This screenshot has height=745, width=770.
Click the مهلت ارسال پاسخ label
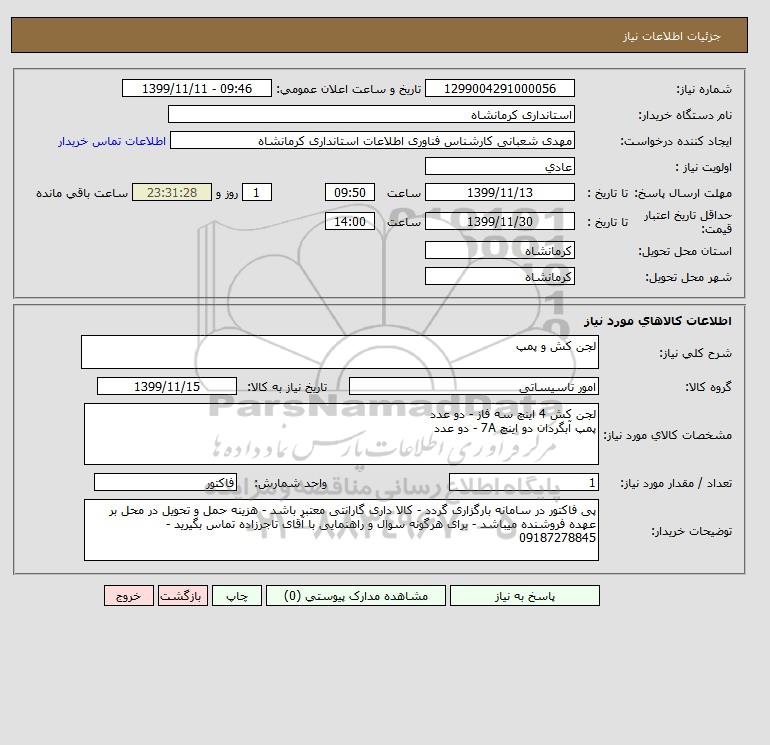pos(683,193)
